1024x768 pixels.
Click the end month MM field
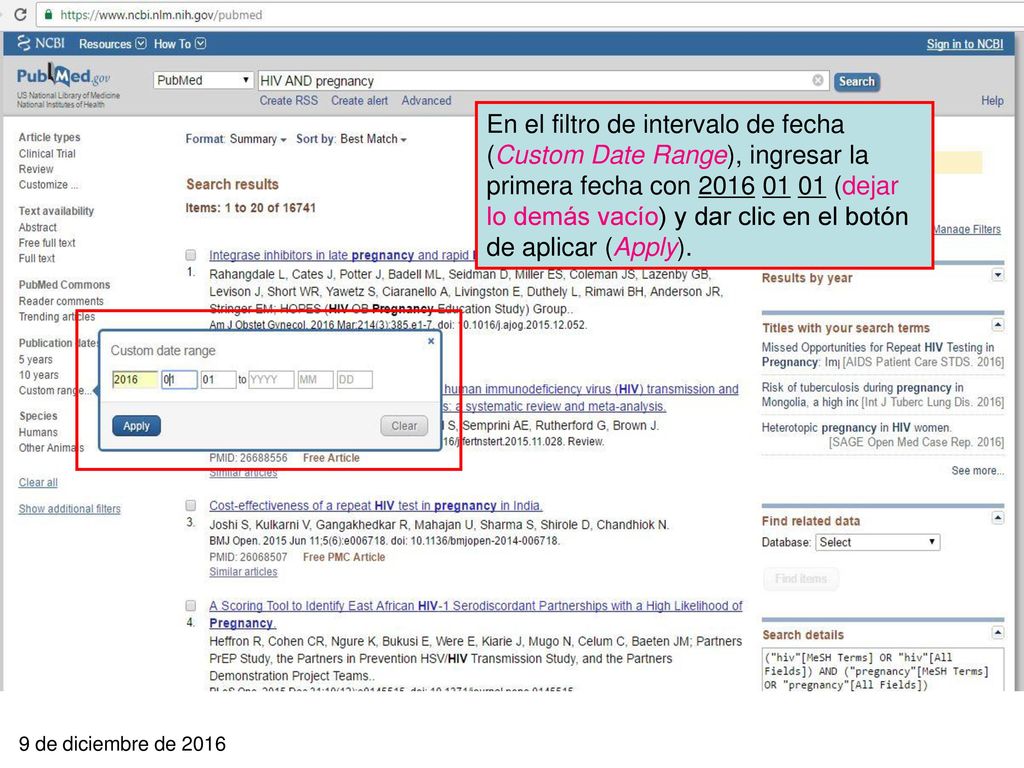point(315,379)
